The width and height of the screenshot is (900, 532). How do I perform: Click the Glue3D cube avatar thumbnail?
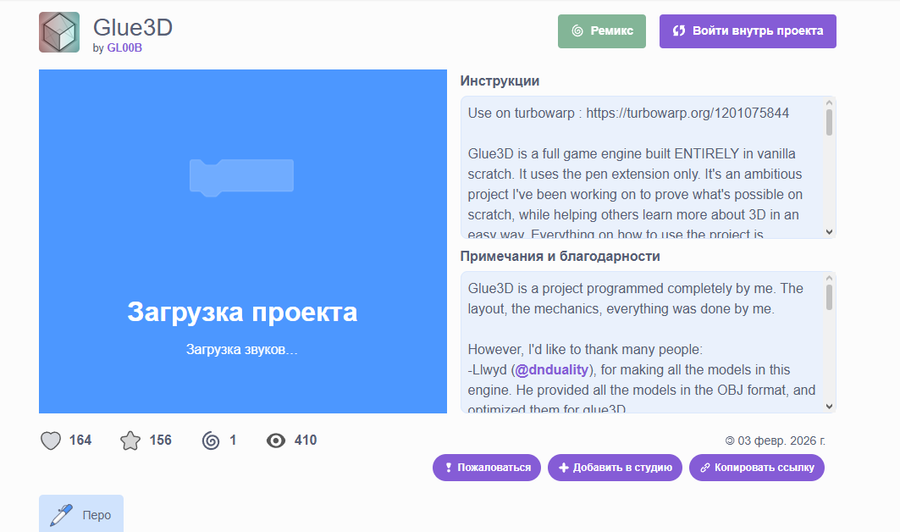(59, 32)
